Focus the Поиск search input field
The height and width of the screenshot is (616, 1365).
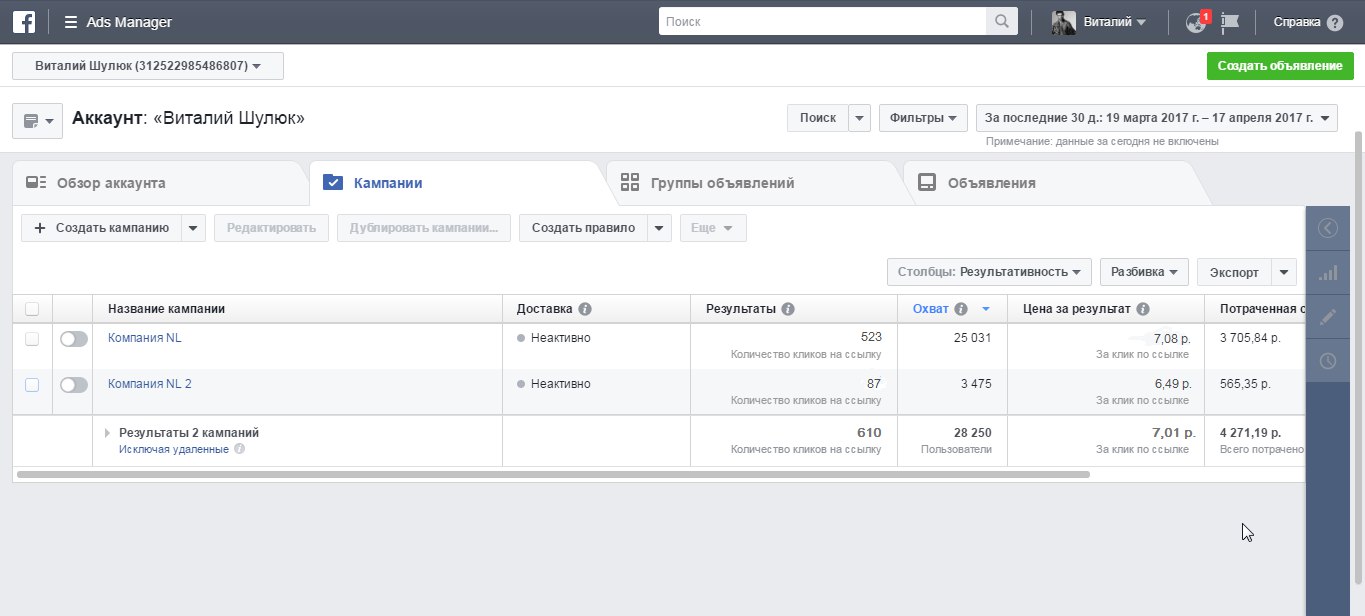pos(822,21)
